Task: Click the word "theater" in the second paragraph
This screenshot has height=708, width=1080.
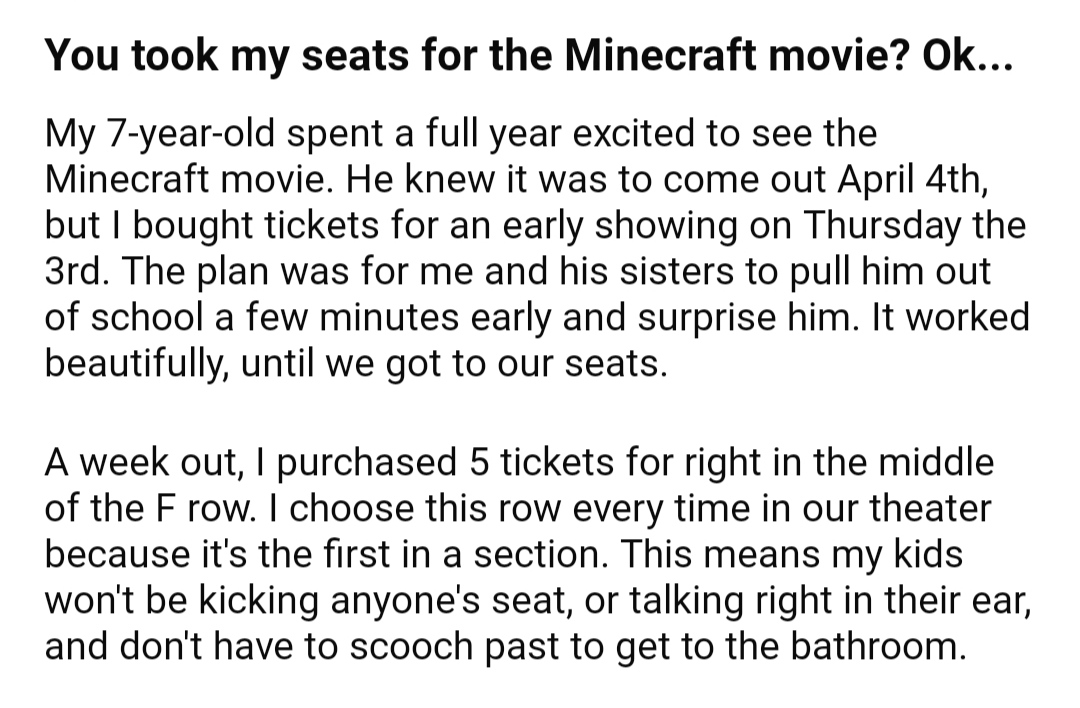Action: [930, 508]
